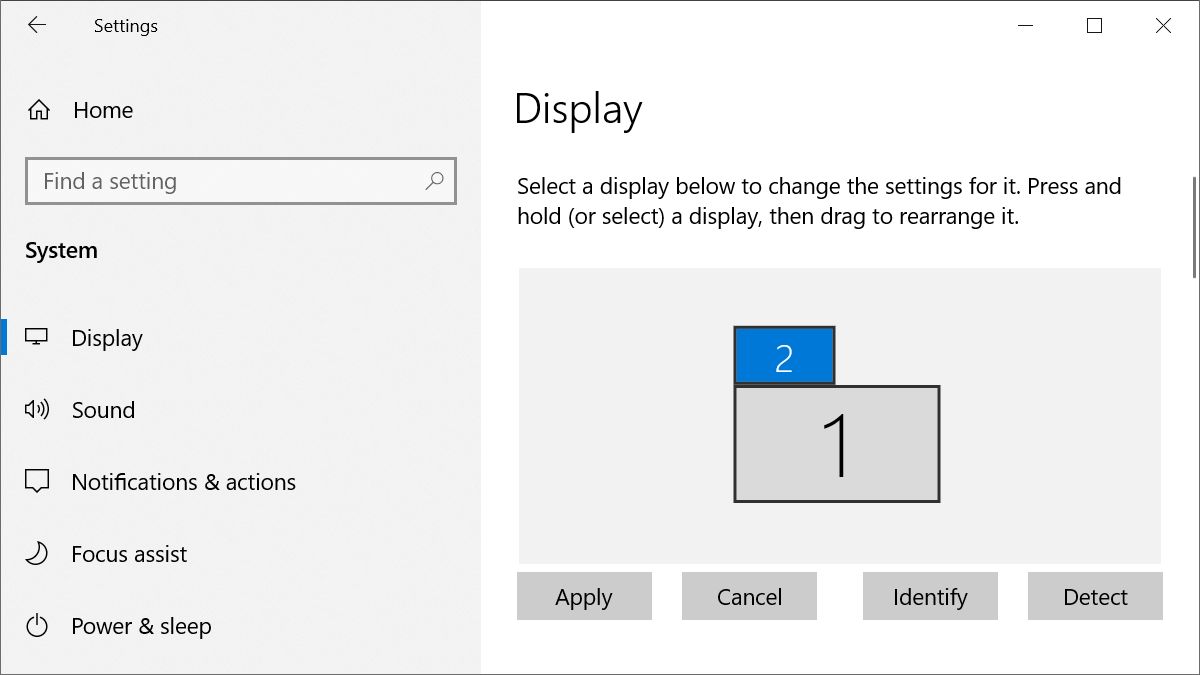Minimize the Settings window

click(x=1025, y=26)
